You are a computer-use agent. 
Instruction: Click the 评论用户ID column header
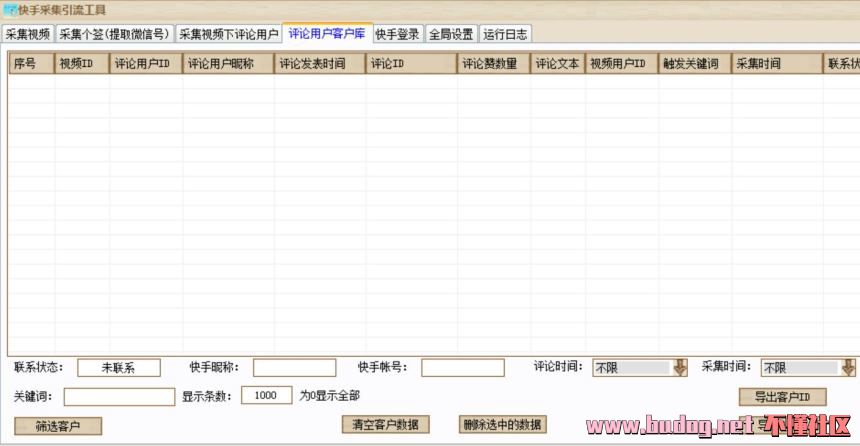click(x=146, y=64)
